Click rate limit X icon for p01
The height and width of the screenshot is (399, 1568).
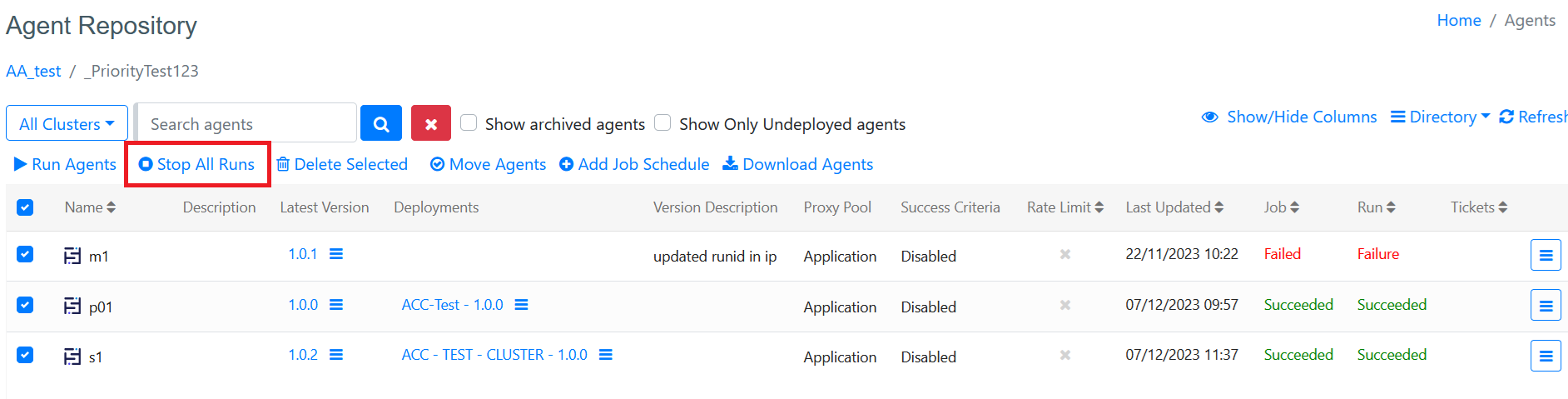pyautogui.click(x=1064, y=305)
